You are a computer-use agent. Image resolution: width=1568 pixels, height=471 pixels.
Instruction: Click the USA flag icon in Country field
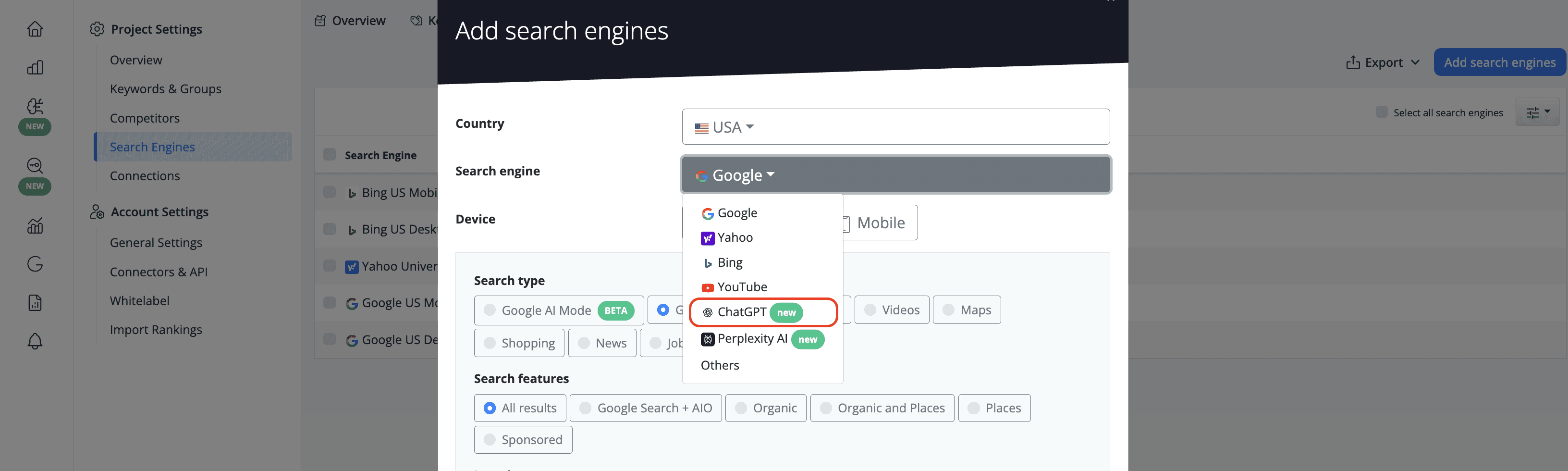(702, 128)
